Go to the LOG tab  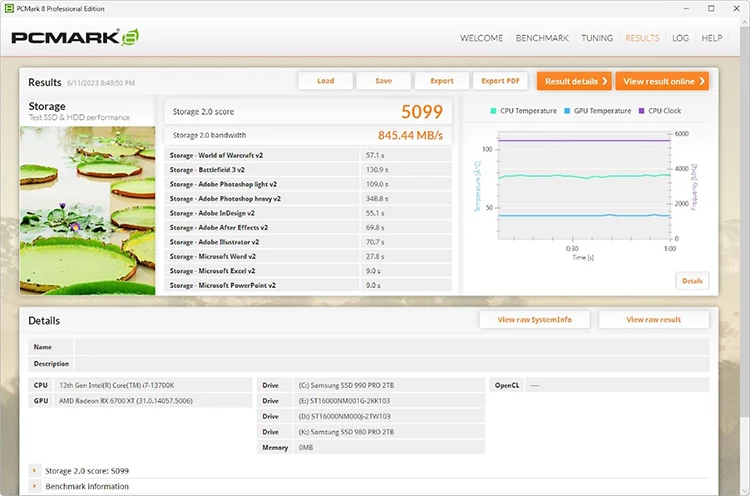(680, 38)
